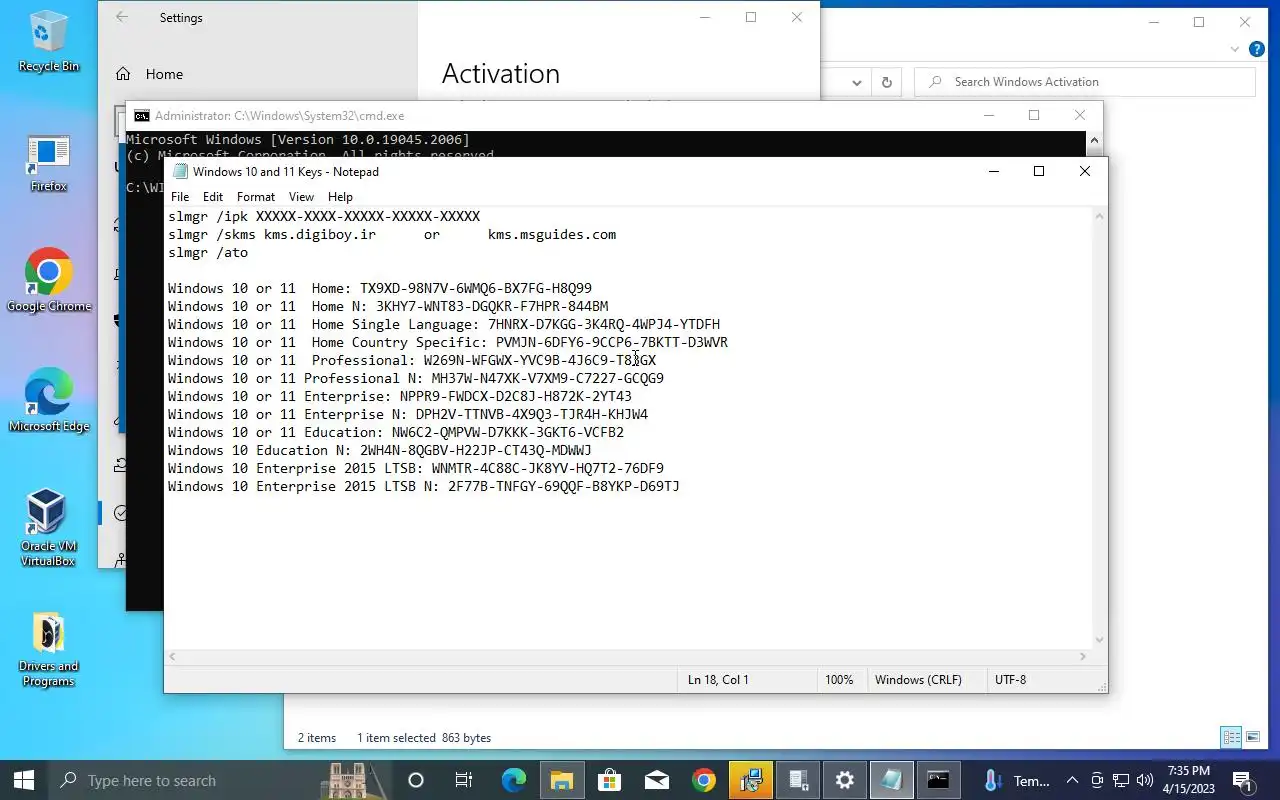The width and height of the screenshot is (1280, 800).
Task: Open Task View on taskbar
Action: coord(464,780)
